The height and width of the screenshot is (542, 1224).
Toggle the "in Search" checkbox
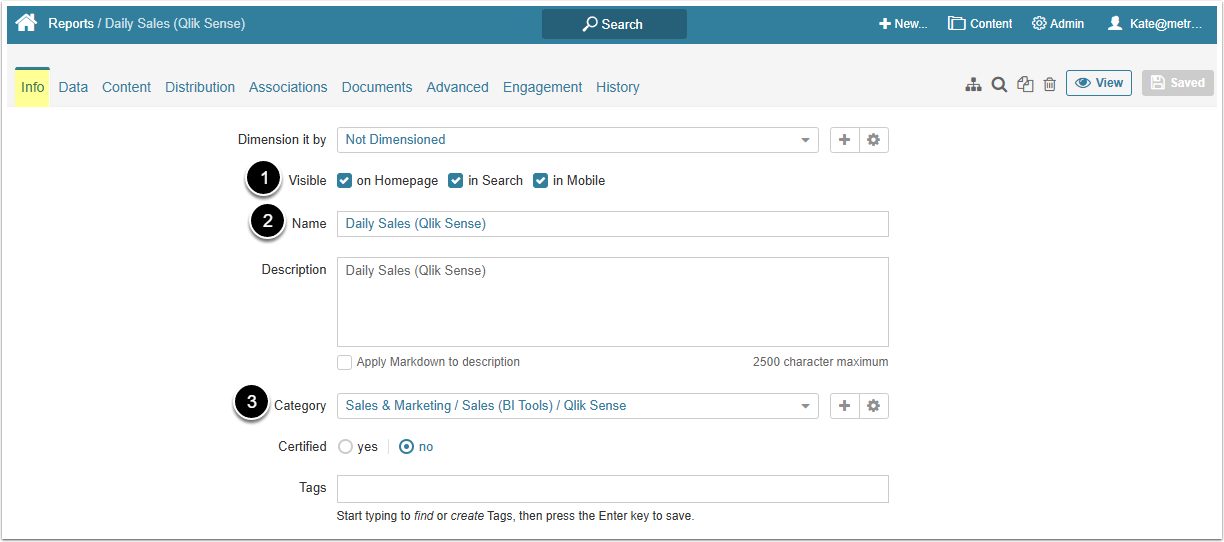(456, 181)
